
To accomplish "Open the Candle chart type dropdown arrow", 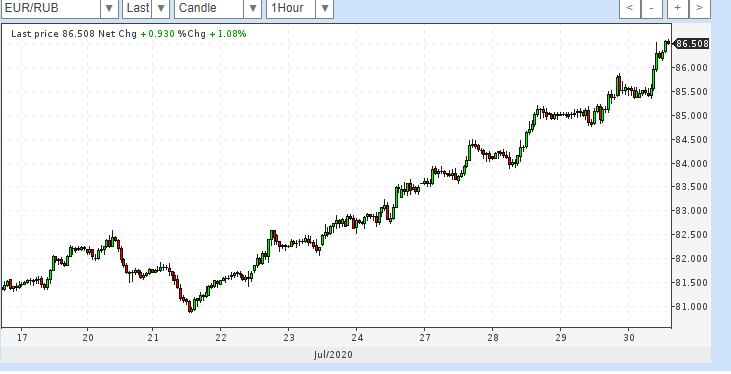I will [253, 8].
